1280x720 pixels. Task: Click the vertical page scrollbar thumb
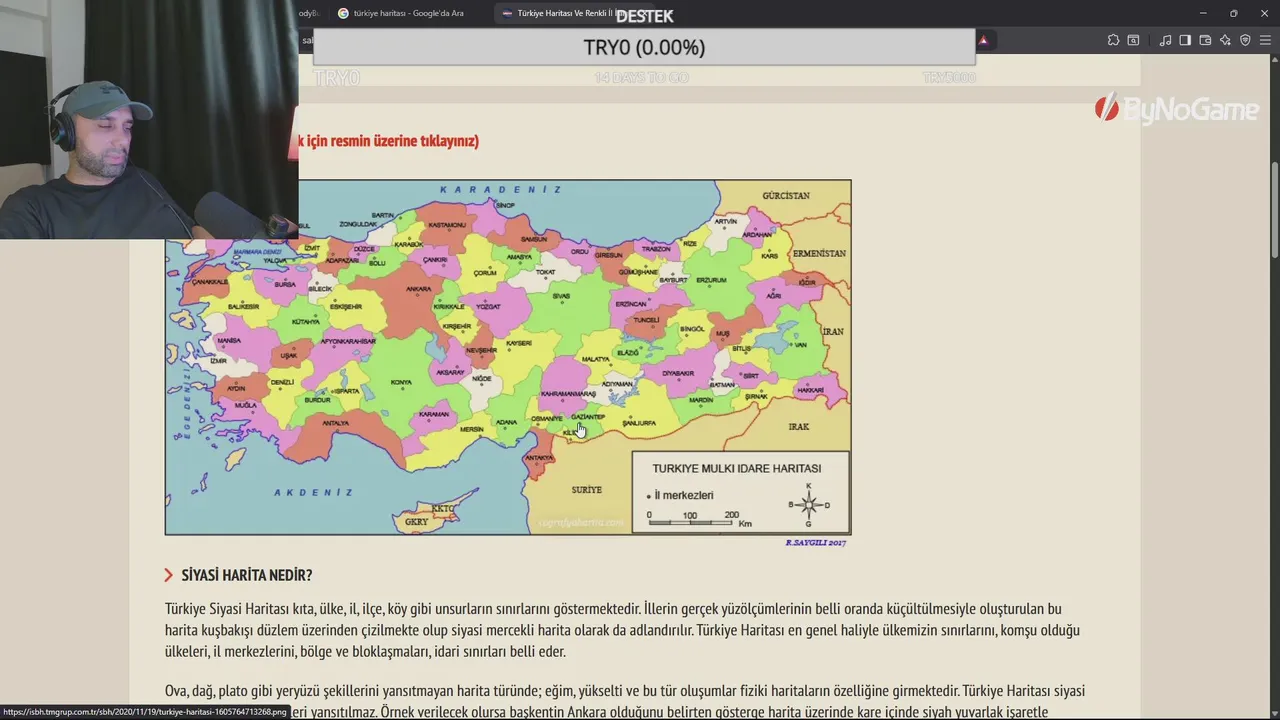(x=1273, y=208)
